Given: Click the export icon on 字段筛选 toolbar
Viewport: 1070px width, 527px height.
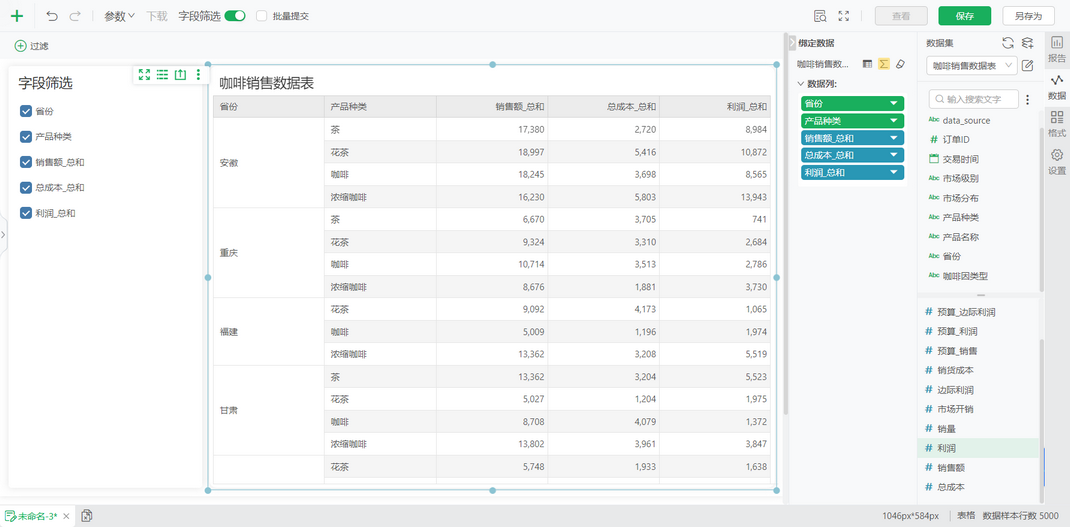Looking at the screenshot, I should pos(180,74).
